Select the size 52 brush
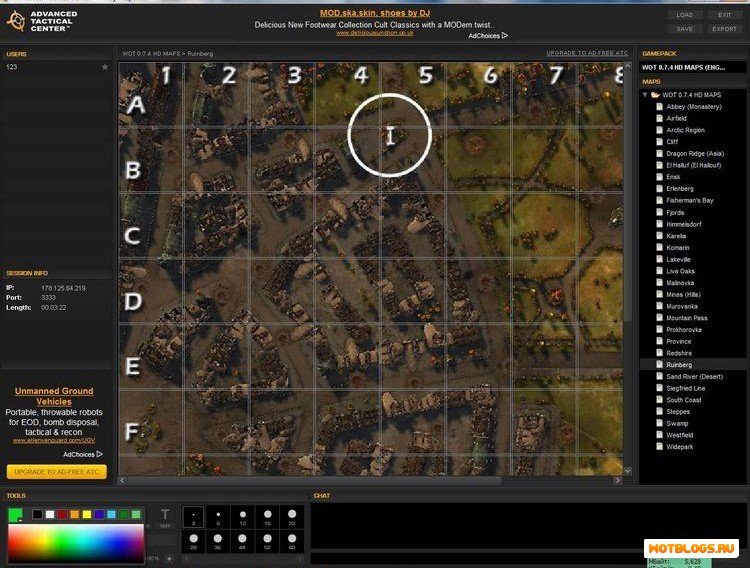This screenshot has width=750, height=568. pos(267,542)
